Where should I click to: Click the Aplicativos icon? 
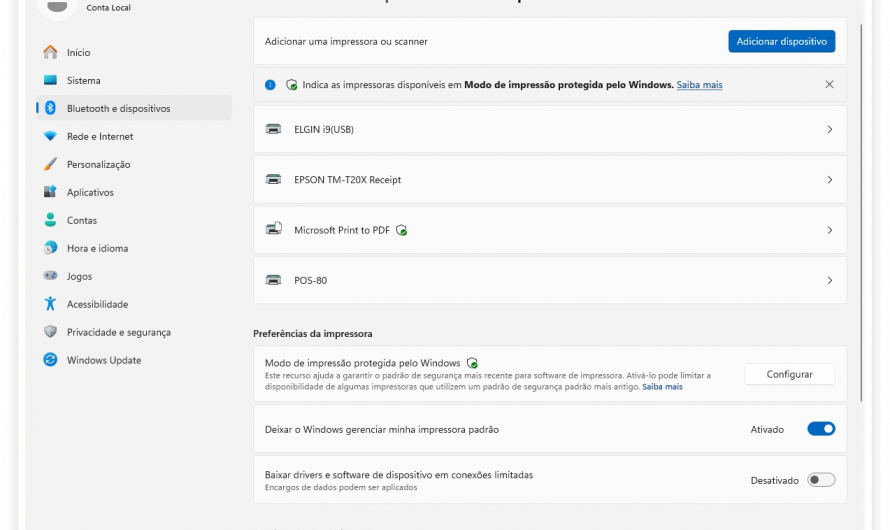click(x=50, y=192)
